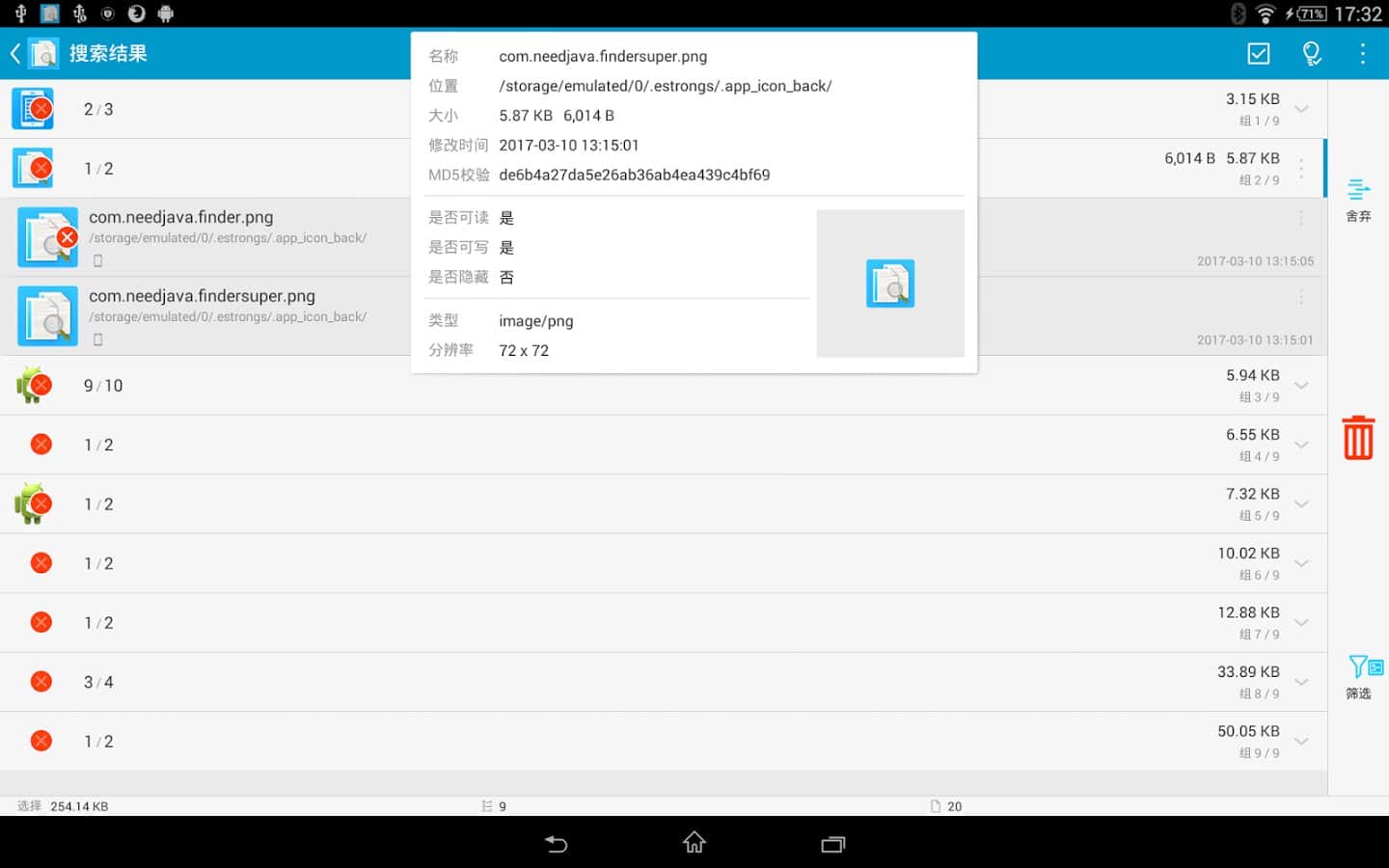Expand group 1/9 with the 3.15 KB chevron
The width and height of the screenshot is (1389, 868).
tap(1301, 109)
